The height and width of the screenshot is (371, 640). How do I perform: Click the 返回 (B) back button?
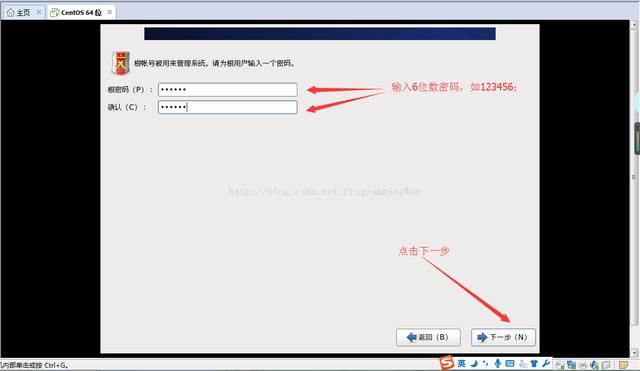click(x=428, y=338)
